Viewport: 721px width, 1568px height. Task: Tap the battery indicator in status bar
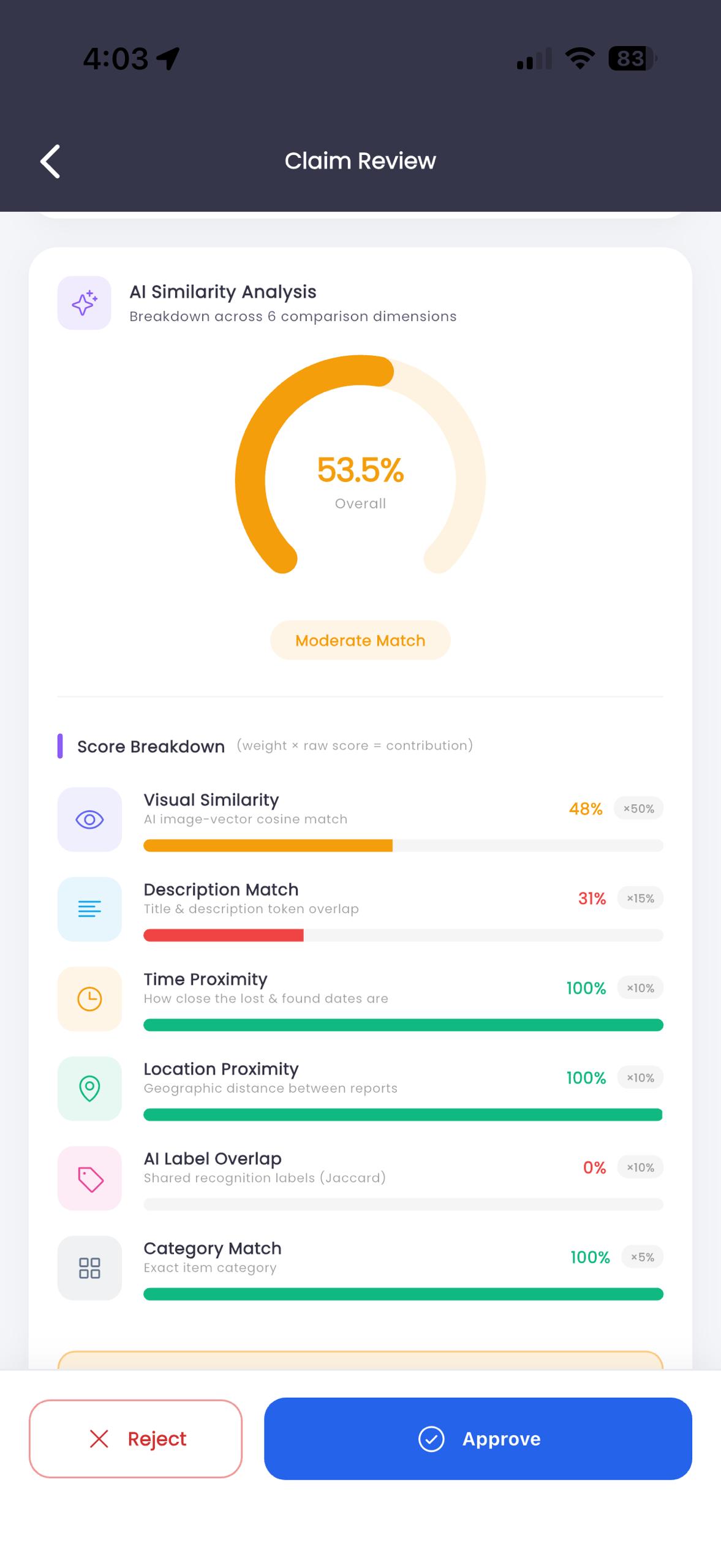pyautogui.click(x=632, y=58)
